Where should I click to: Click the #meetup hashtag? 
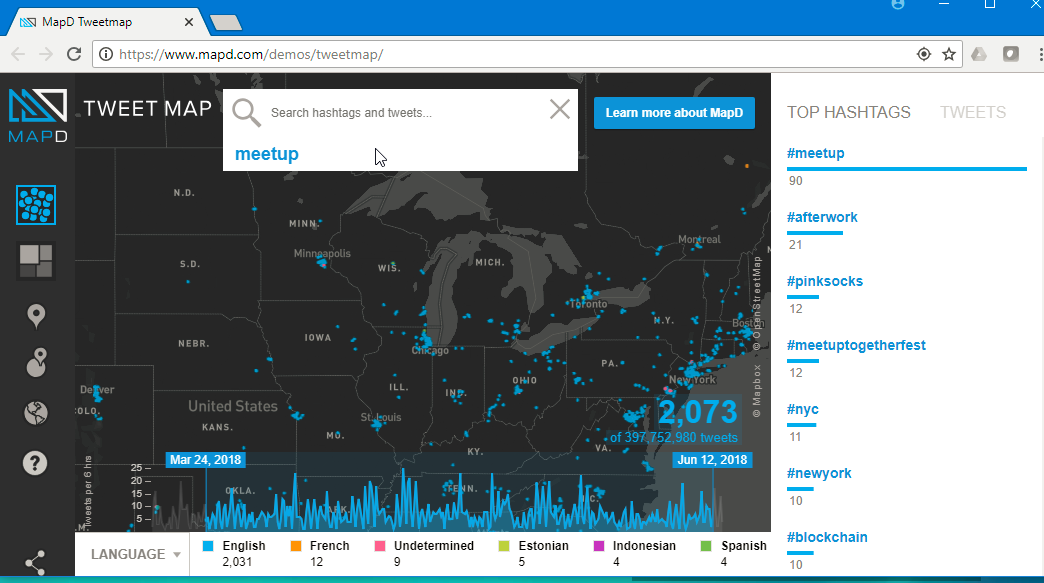pos(816,153)
